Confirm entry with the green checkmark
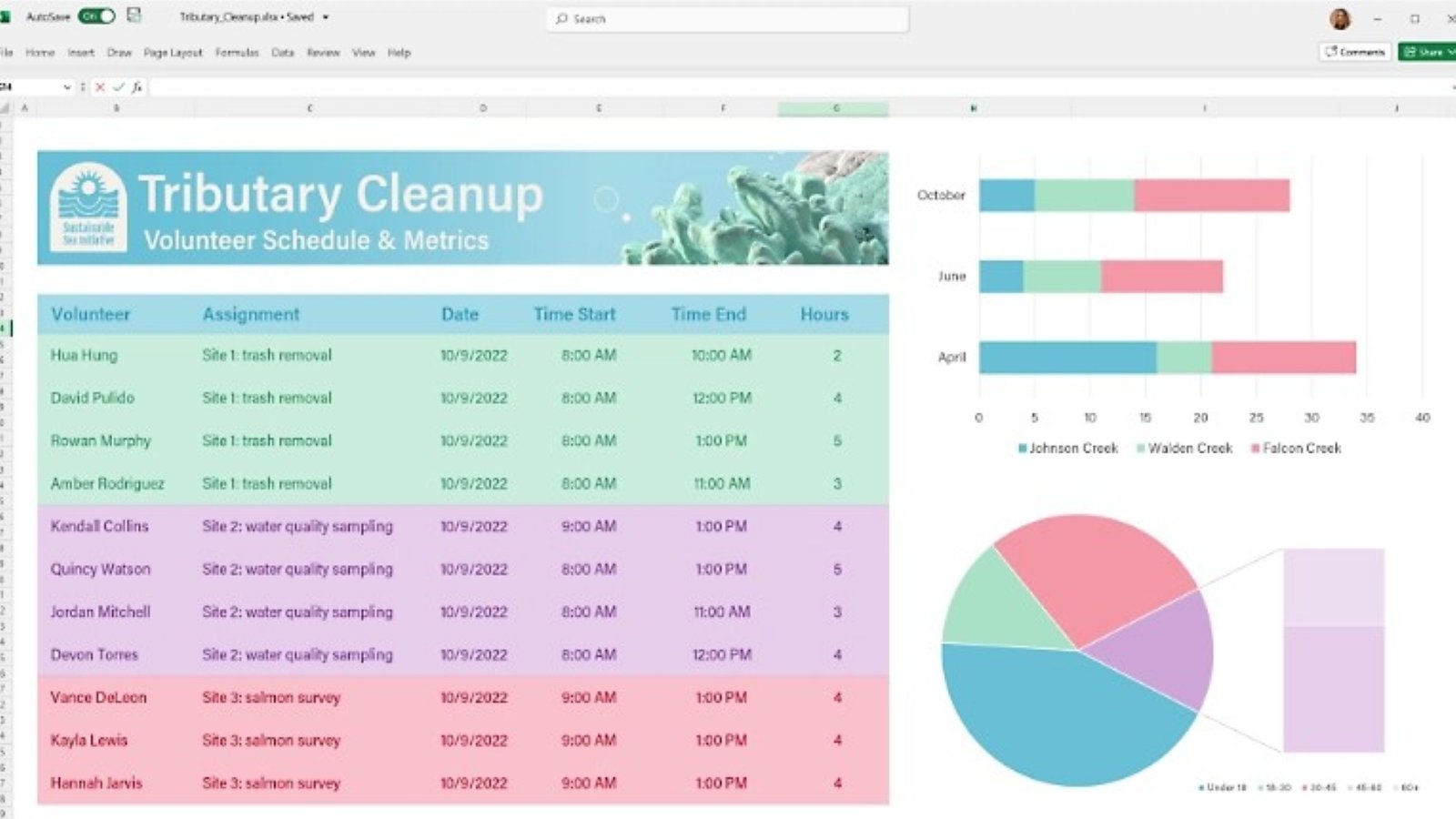Image resolution: width=1456 pixels, height=819 pixels. pos(118,87)
